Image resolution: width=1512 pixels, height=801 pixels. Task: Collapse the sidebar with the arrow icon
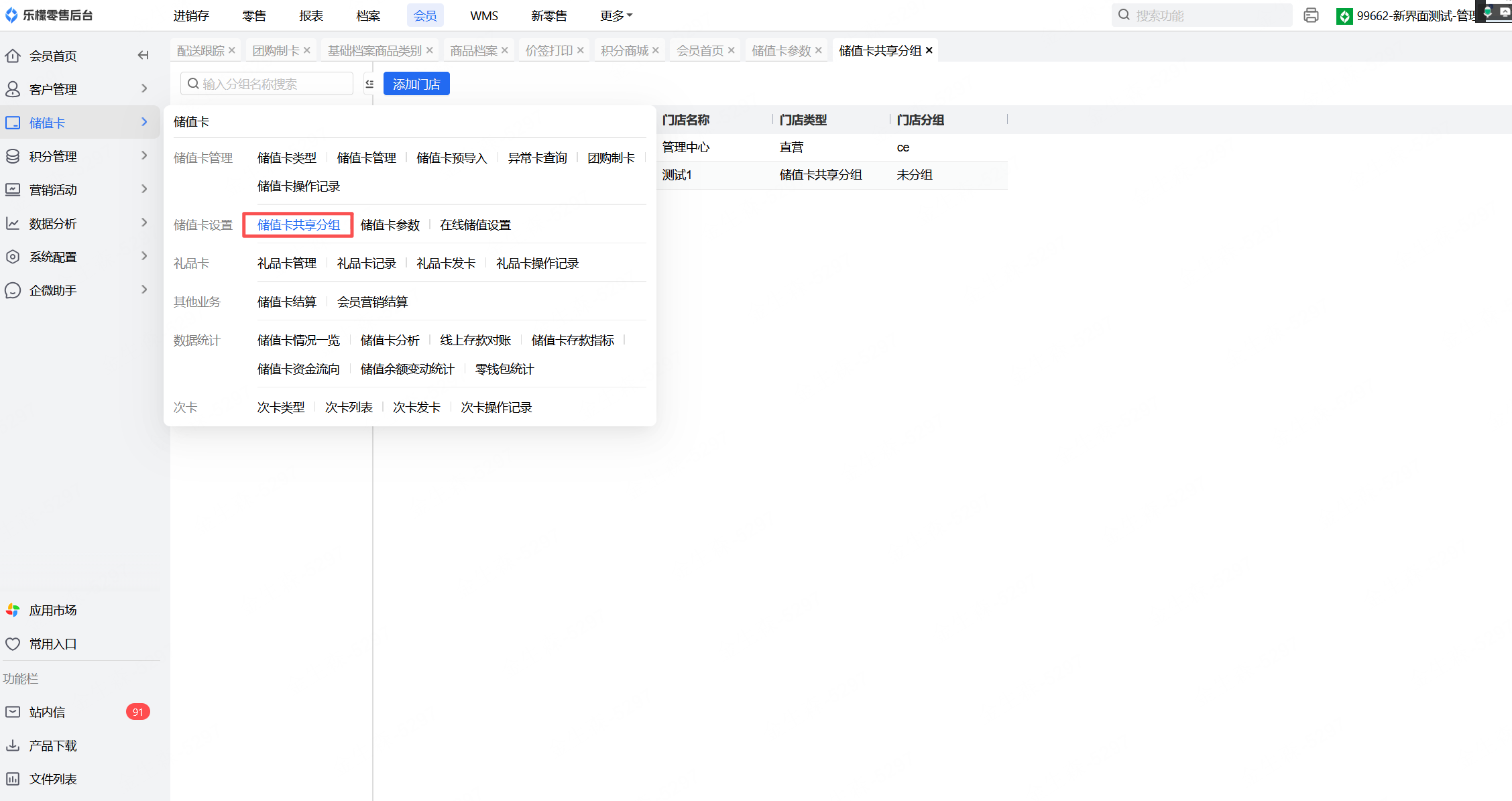pos(143,55)
